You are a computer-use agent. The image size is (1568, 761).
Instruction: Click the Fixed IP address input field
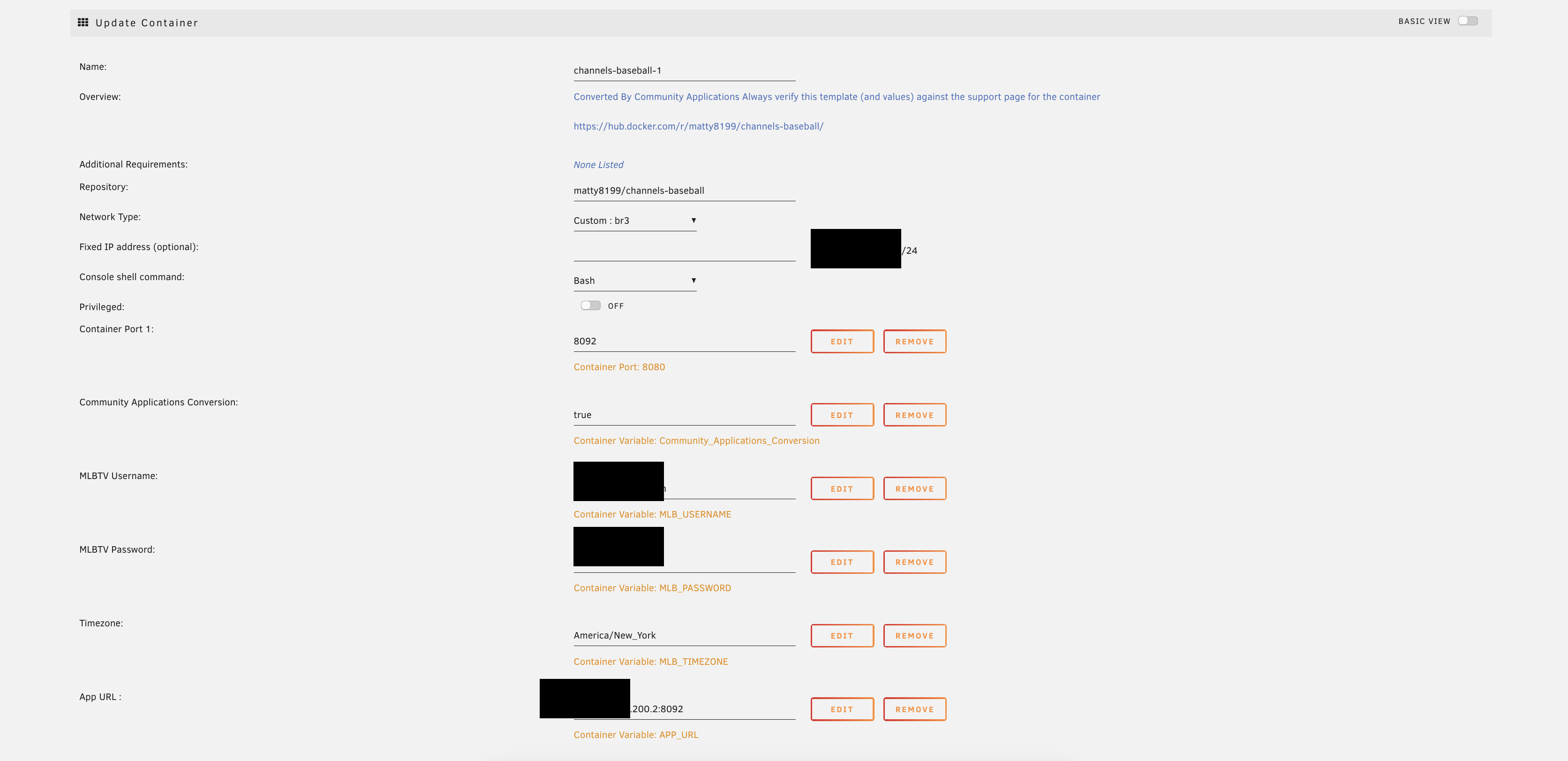point(684,251)
